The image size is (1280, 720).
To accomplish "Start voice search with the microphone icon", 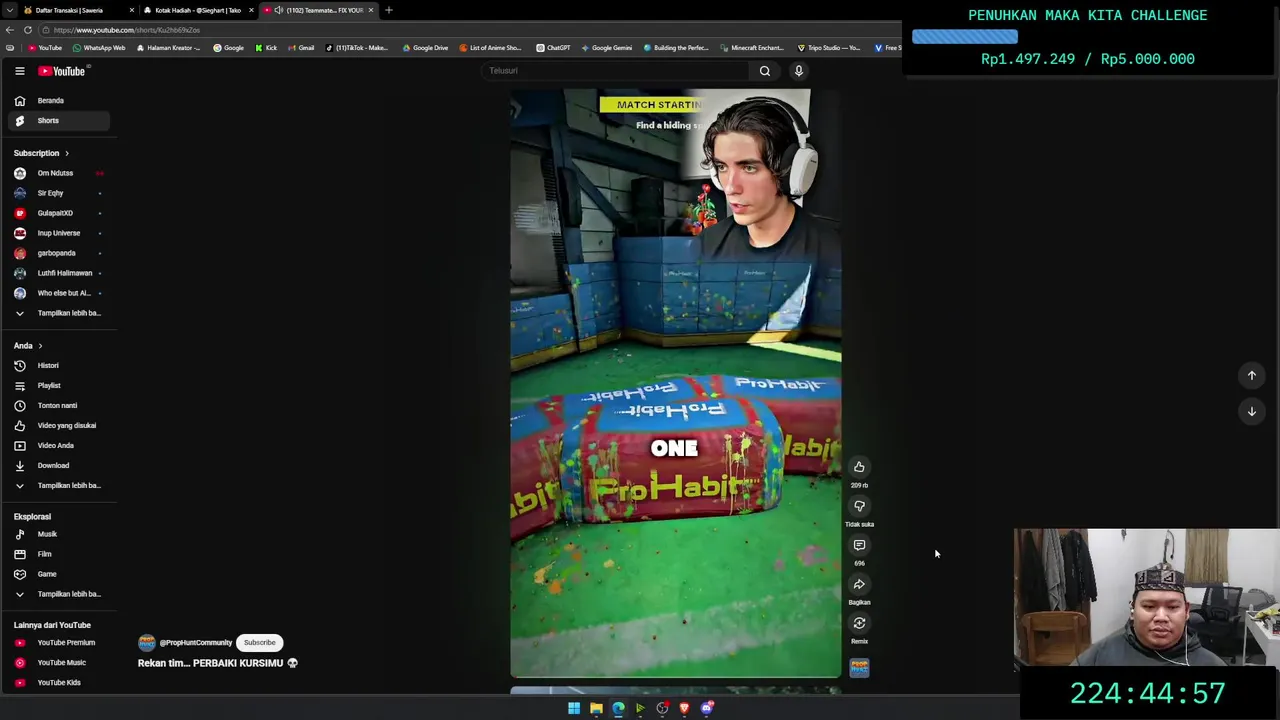I will coord(798,71).
